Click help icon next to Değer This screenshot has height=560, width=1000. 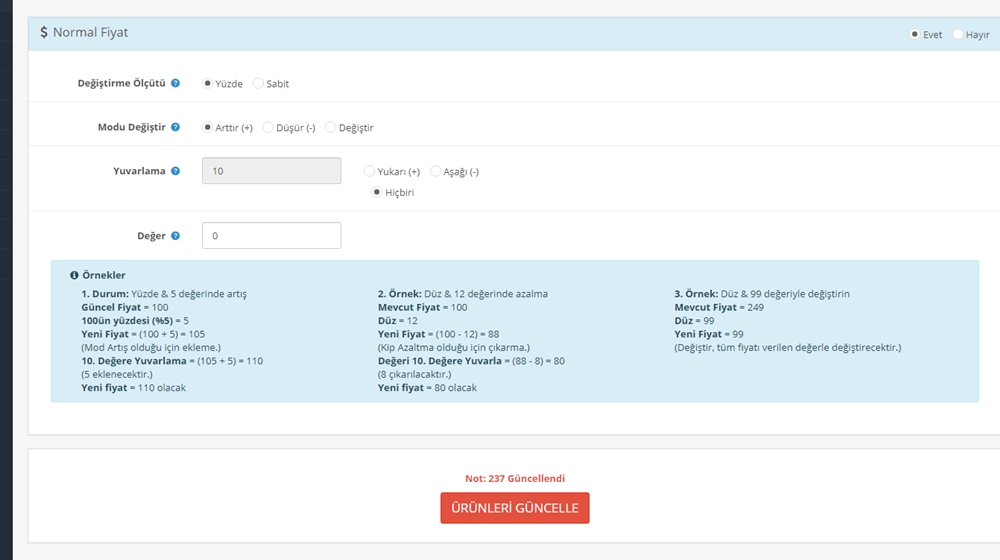pyautogui.click(x=175, y=235)
